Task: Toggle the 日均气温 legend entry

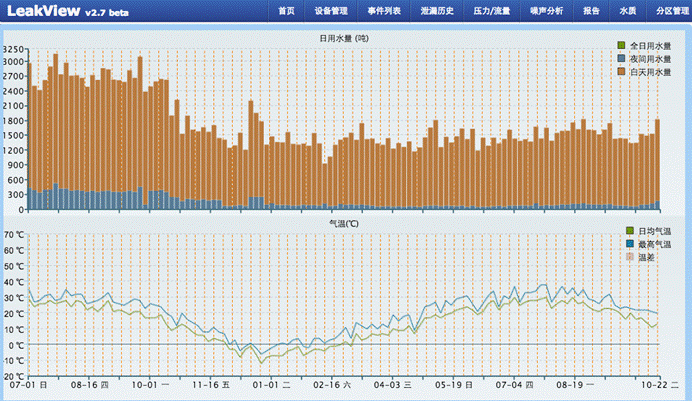Action: [x=628, y=231]
